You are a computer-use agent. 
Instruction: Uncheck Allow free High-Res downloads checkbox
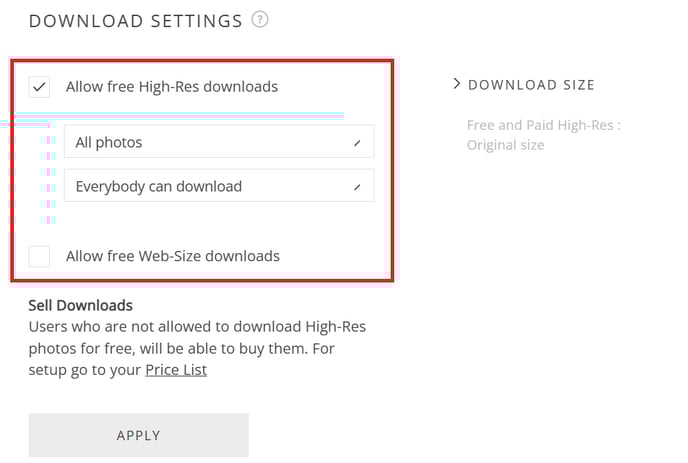point(39,87)
